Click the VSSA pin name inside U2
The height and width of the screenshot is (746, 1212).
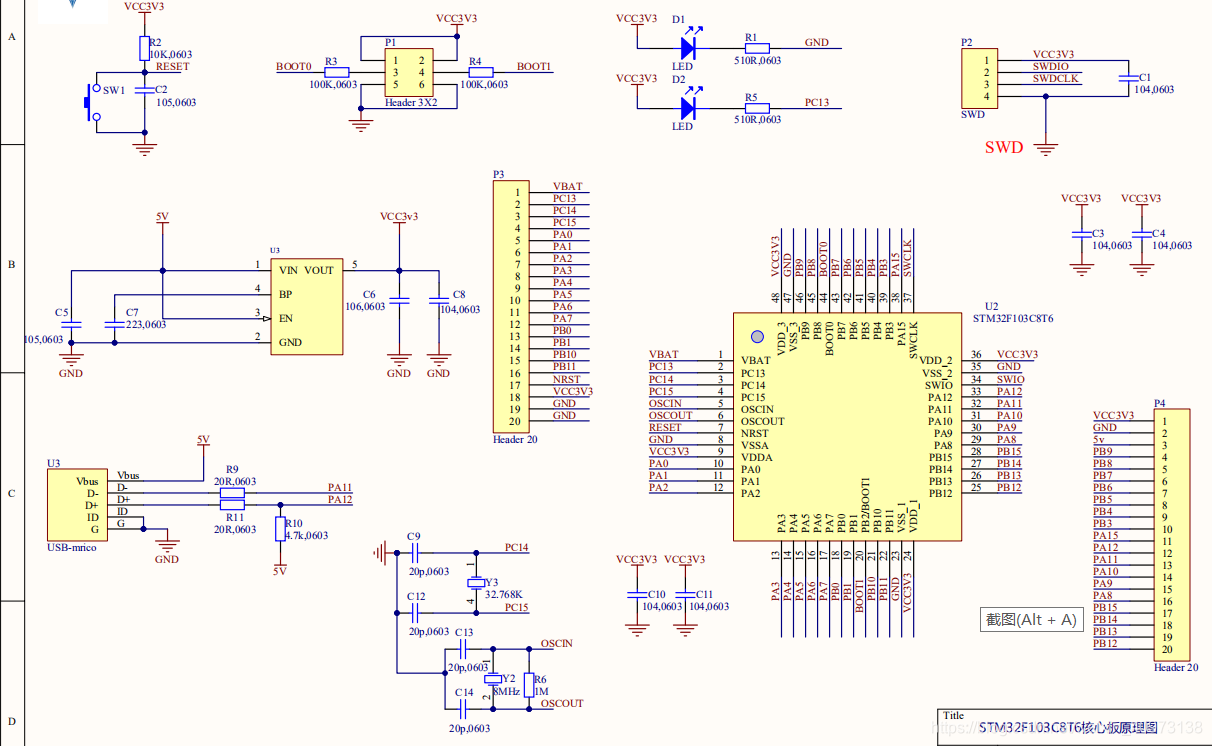755,445
